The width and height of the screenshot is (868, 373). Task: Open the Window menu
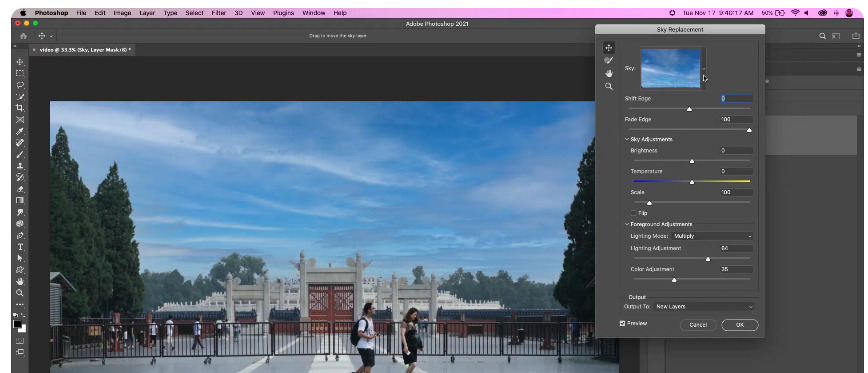coord(314,13)
